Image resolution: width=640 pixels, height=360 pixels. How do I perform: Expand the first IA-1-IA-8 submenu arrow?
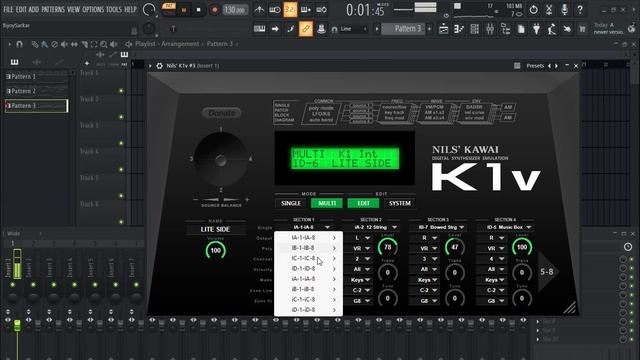[334, 238]
